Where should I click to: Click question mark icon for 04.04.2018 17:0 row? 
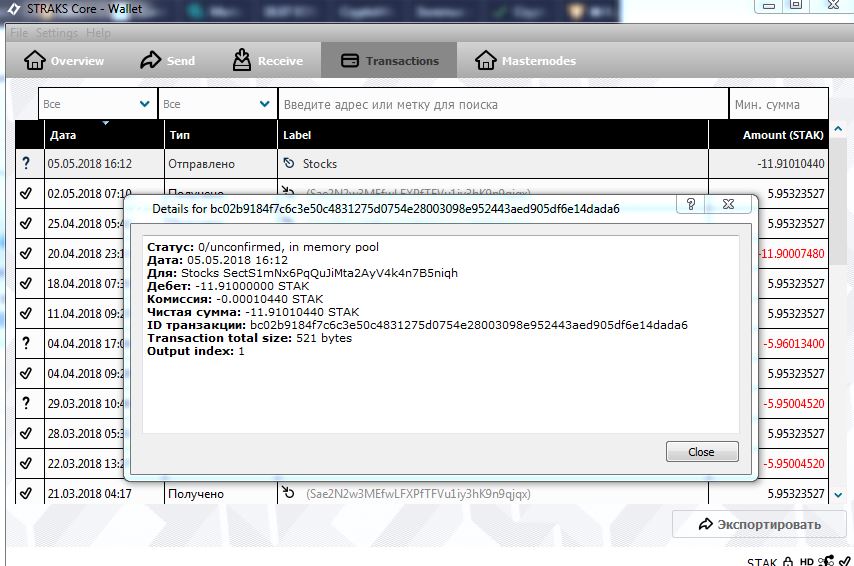(26, 343)
